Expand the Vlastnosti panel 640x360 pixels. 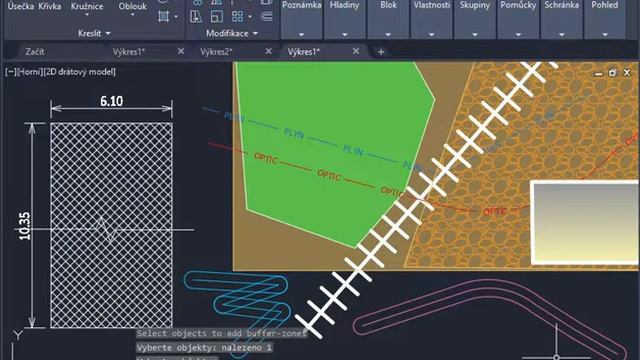pos(431,35)
